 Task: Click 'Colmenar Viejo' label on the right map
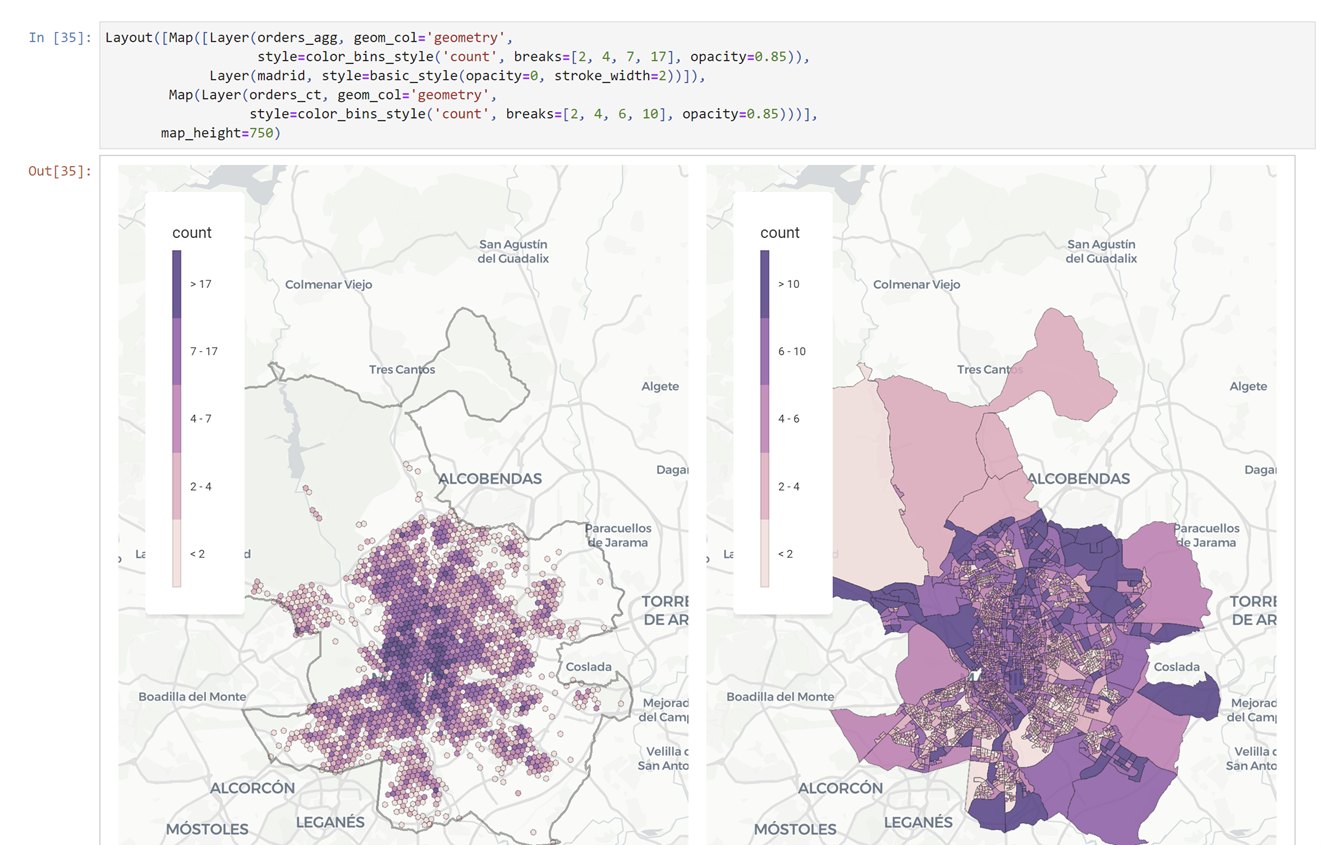point(916,284)
